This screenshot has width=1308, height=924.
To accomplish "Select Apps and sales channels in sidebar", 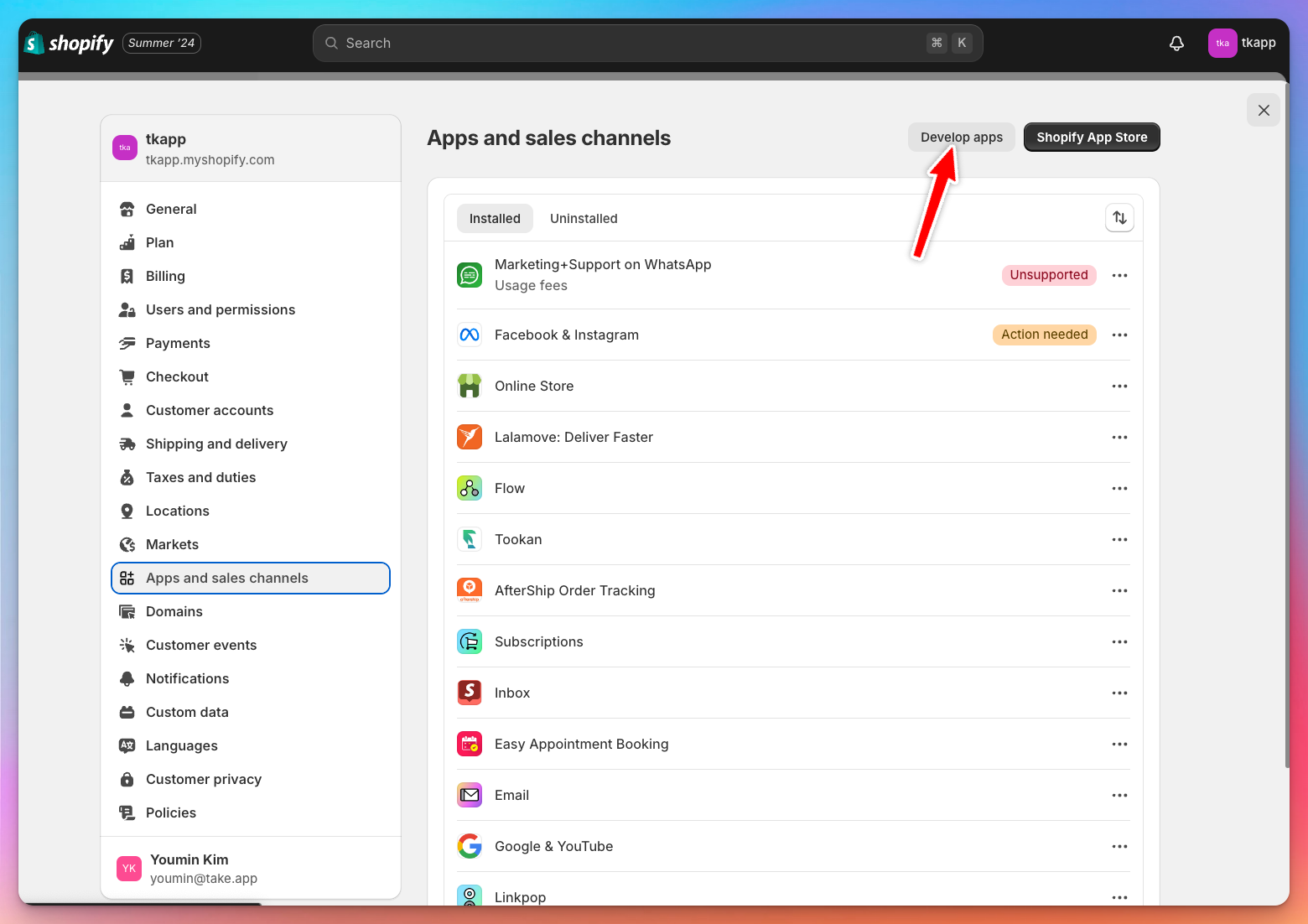I will [251, 578].
